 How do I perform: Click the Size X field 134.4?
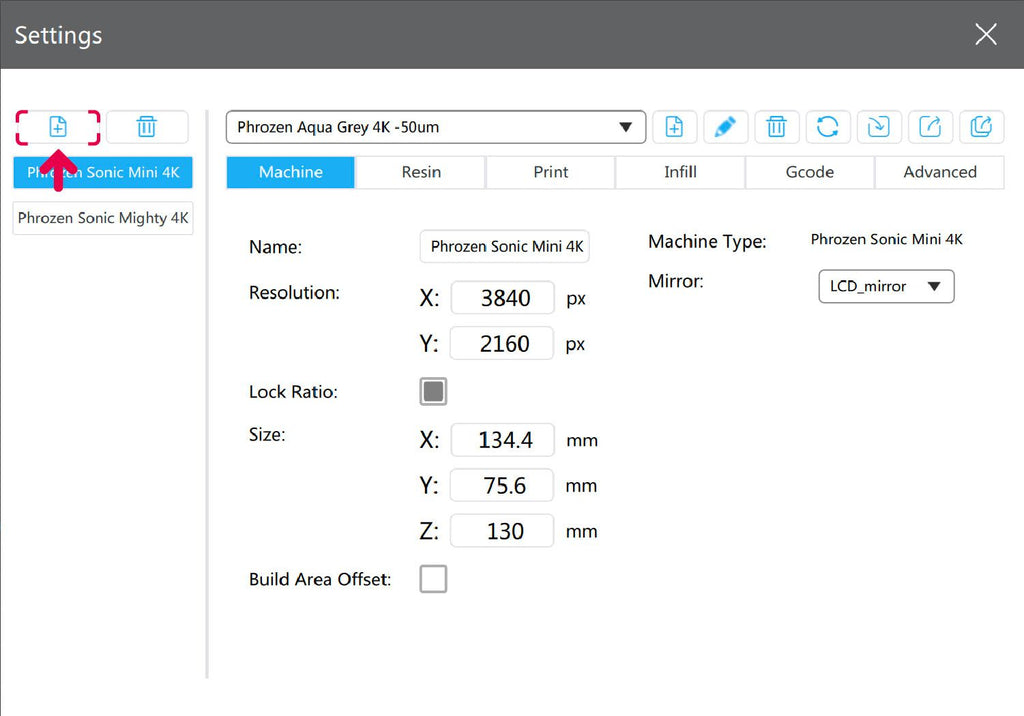tap(503, 440)
